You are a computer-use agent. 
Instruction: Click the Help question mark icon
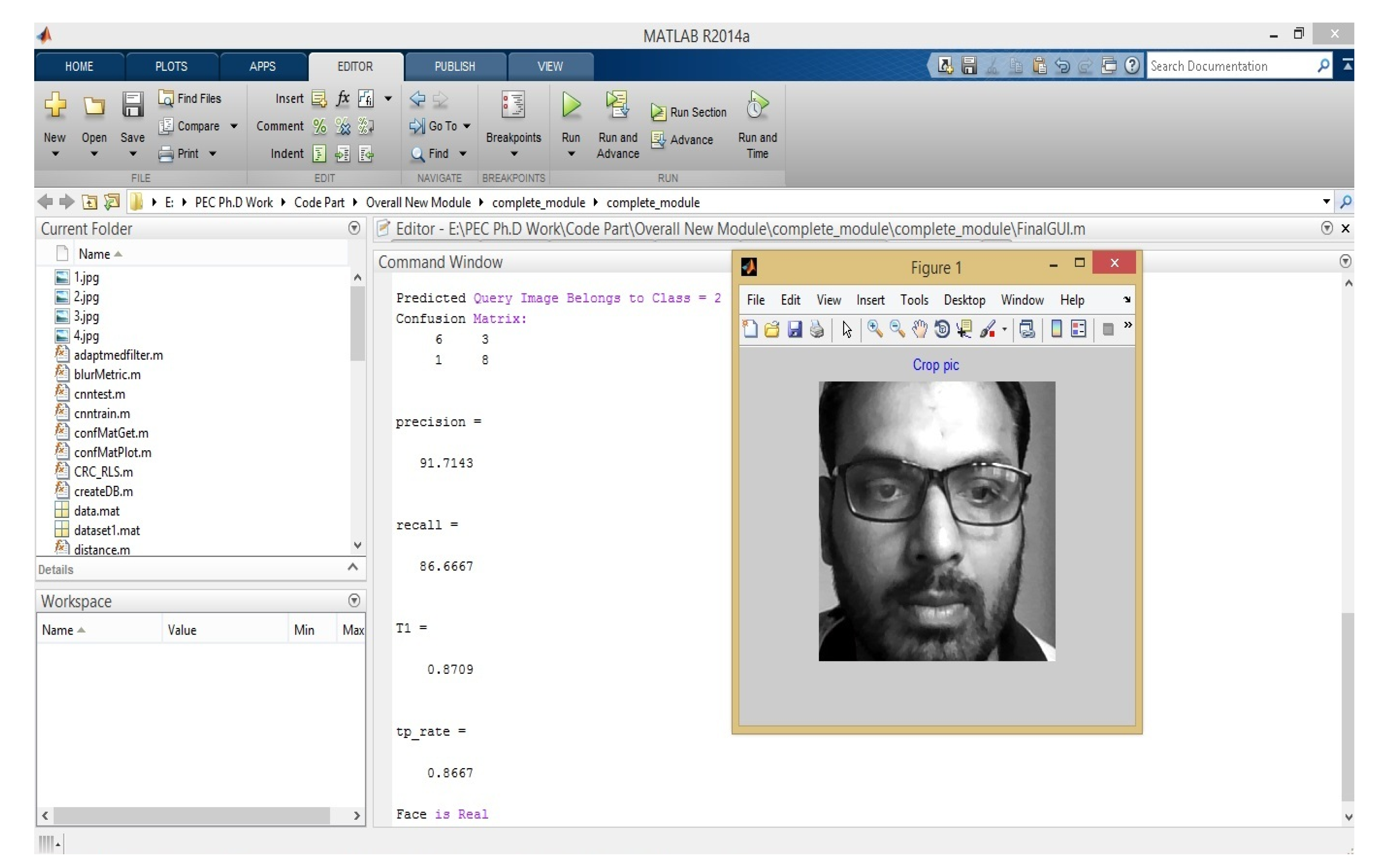tap(1131, 66)
